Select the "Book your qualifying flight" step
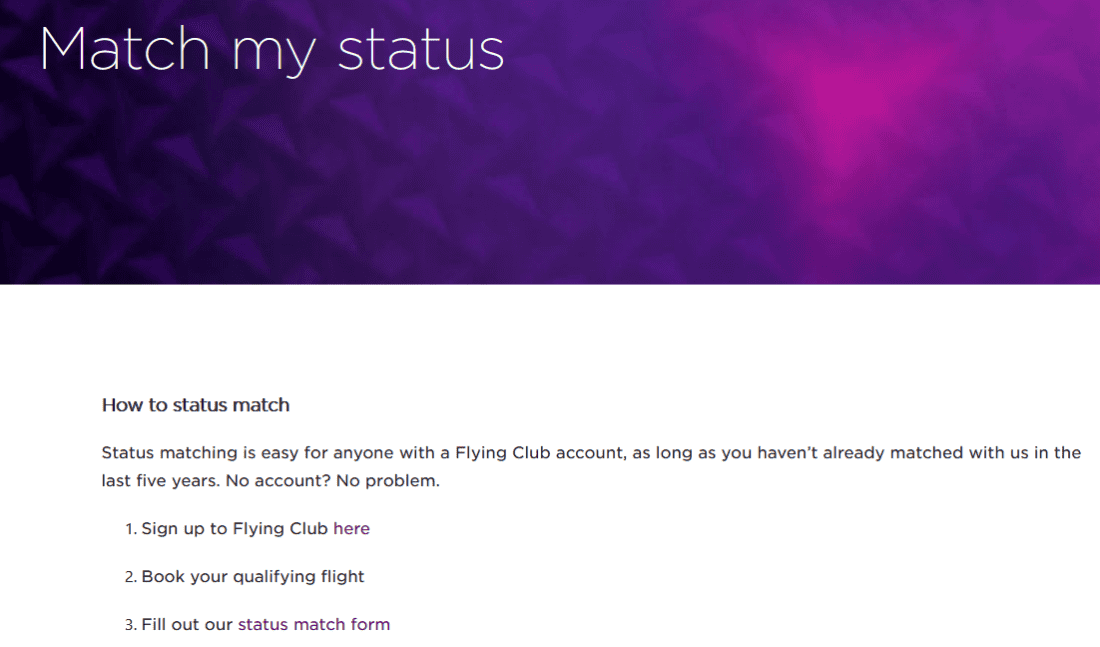This screenshot has width=1100, height=647. [253, 577]
